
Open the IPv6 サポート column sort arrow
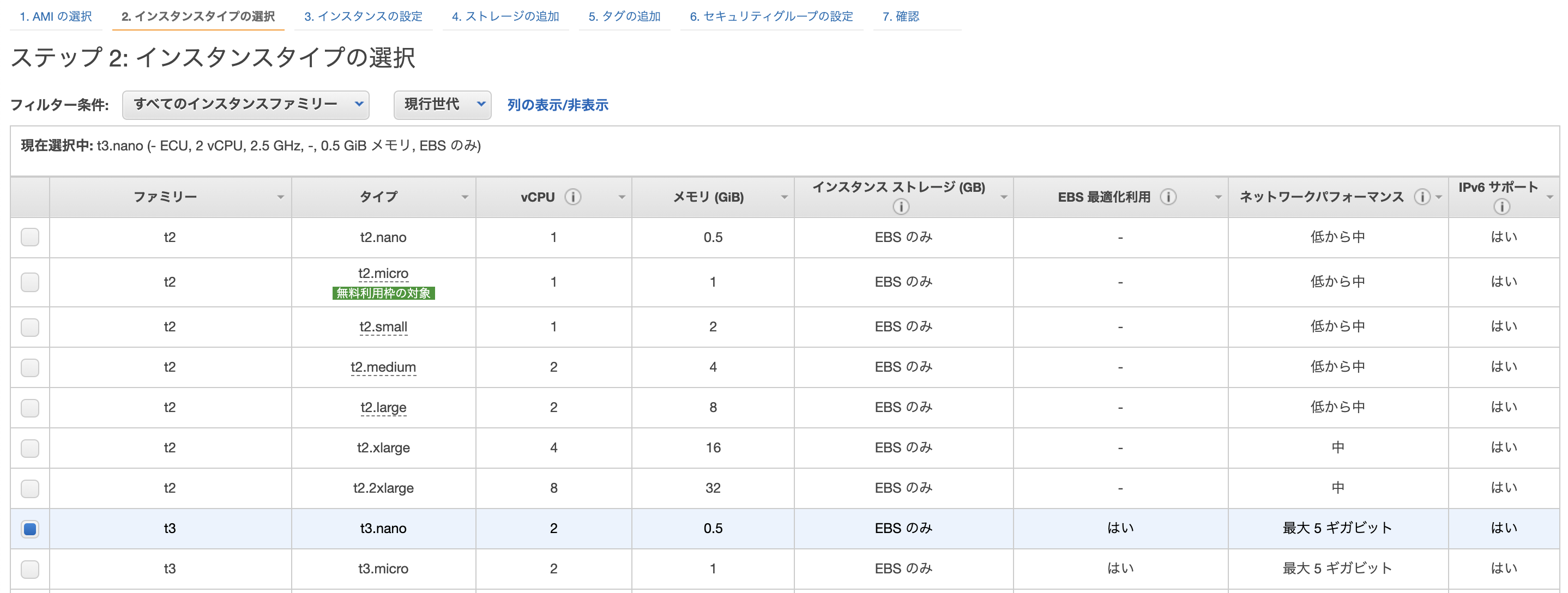point(1551,197)
